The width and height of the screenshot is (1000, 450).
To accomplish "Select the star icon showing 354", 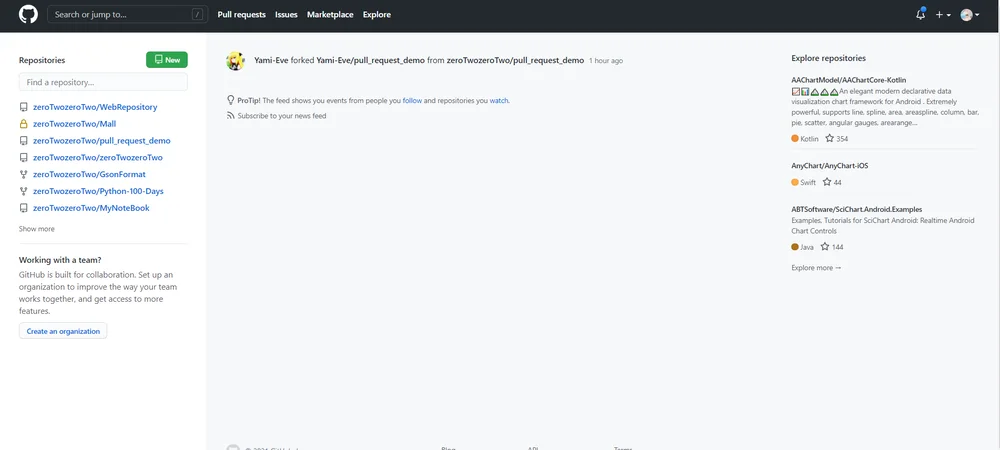I will tap(829, 138).
